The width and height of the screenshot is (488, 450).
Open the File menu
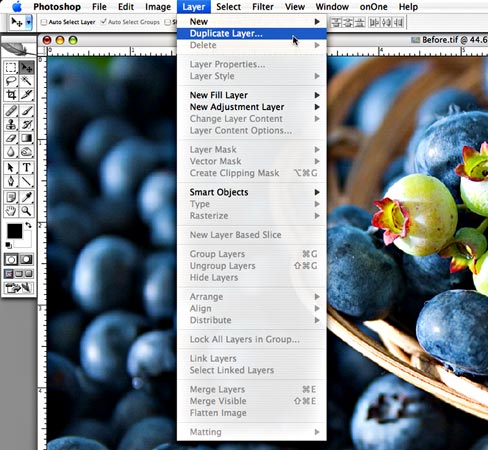99,7
